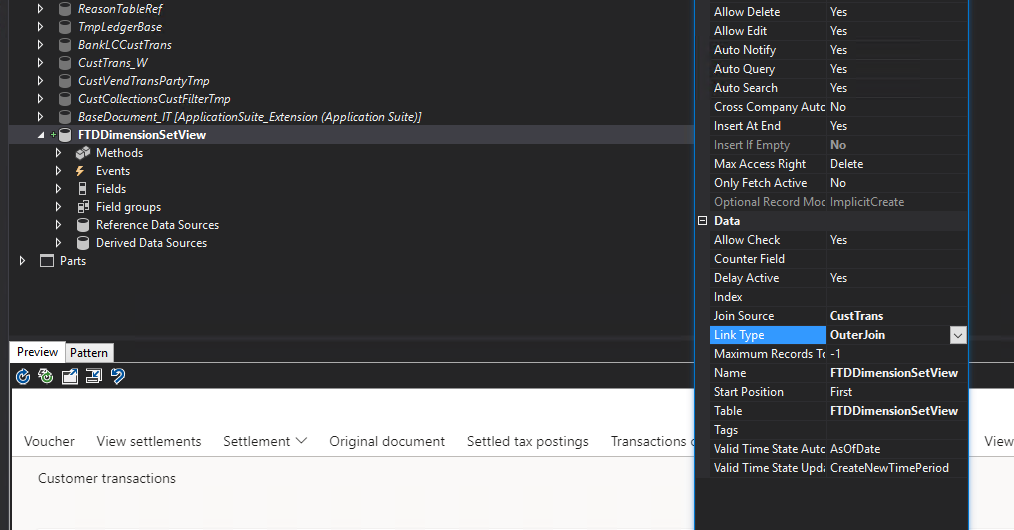
Task: Click the dock preview window icon
Action: (x=94, y=376)
